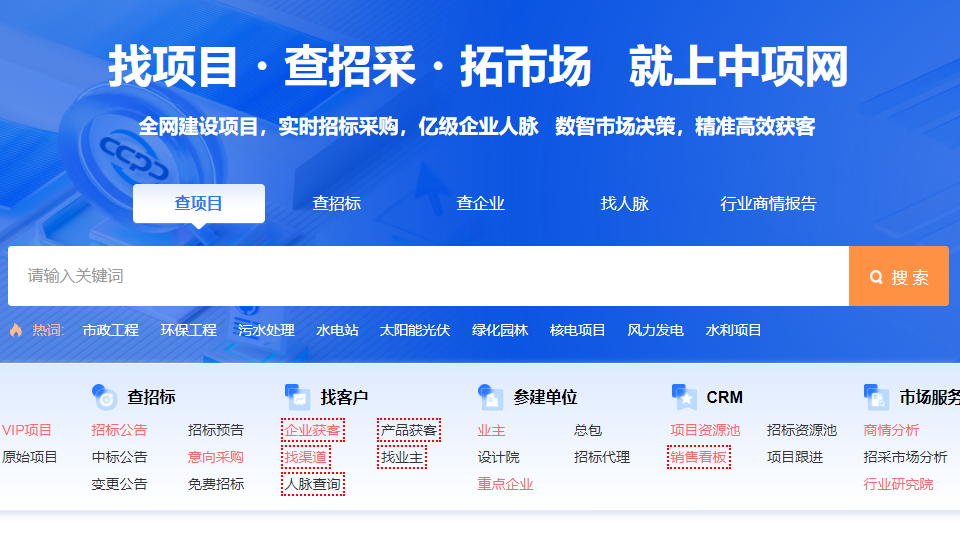Screen dimensions: 960x540
Task: Open the 人脉查询 link
Action: (313, 484)
